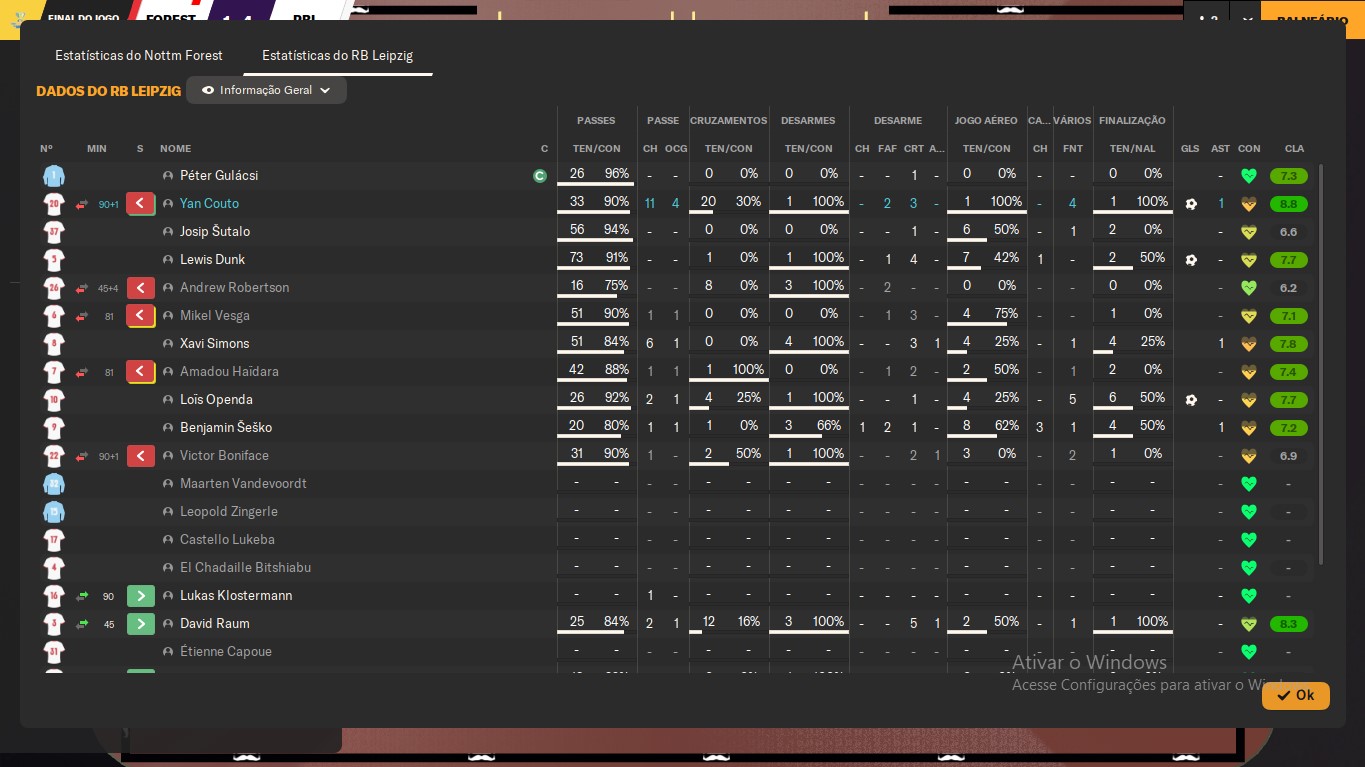
Task: Switch to Estatísticas do Nottm Forest tab
Action: [x=139, y=55]
